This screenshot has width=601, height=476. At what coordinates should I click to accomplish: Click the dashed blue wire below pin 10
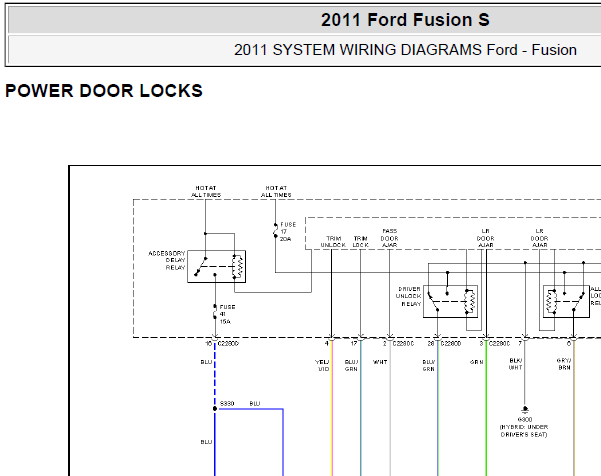pyautogui.click(x=215, y=374)
